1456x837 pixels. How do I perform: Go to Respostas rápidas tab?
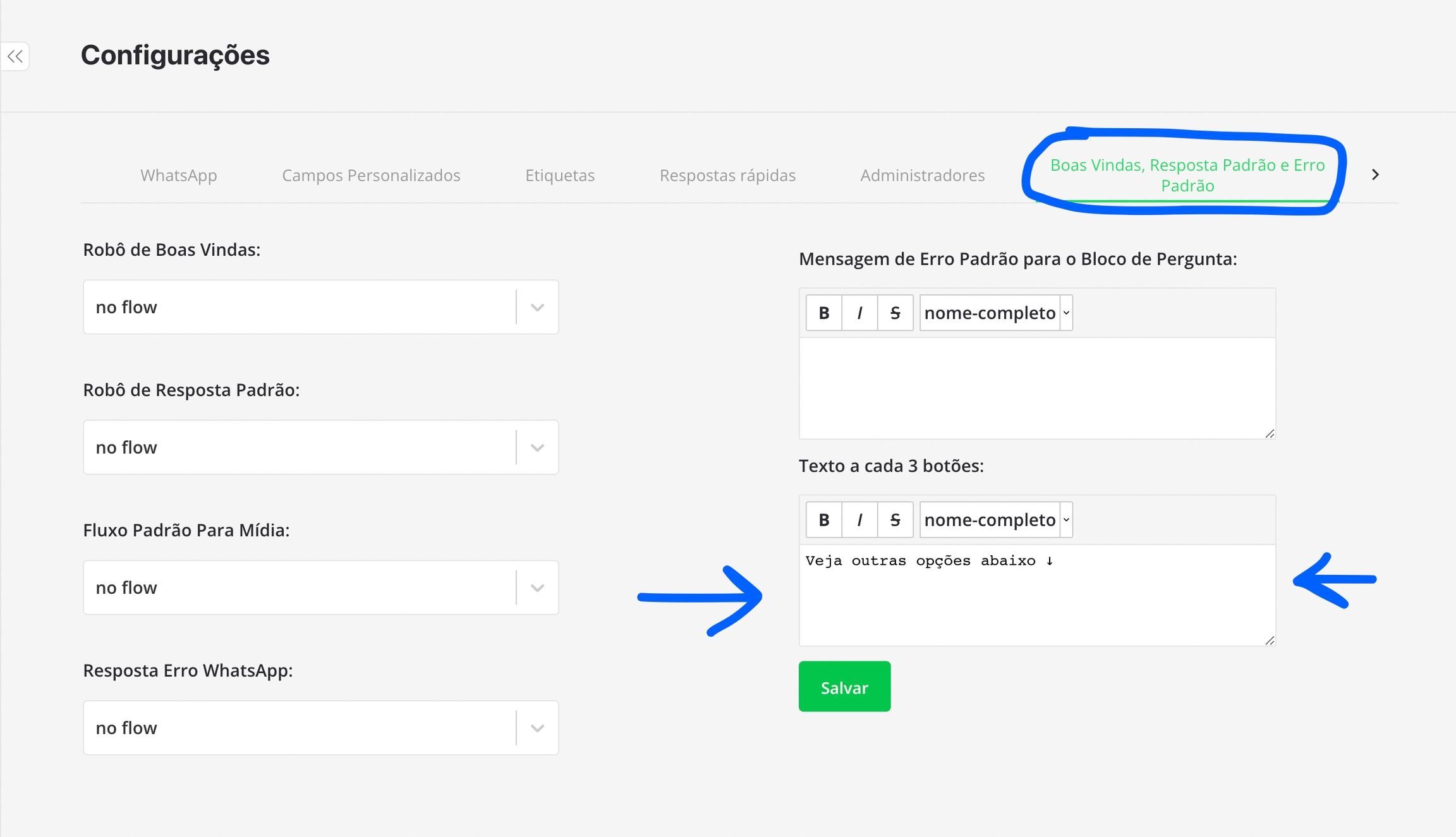click(x=727, y=175)
